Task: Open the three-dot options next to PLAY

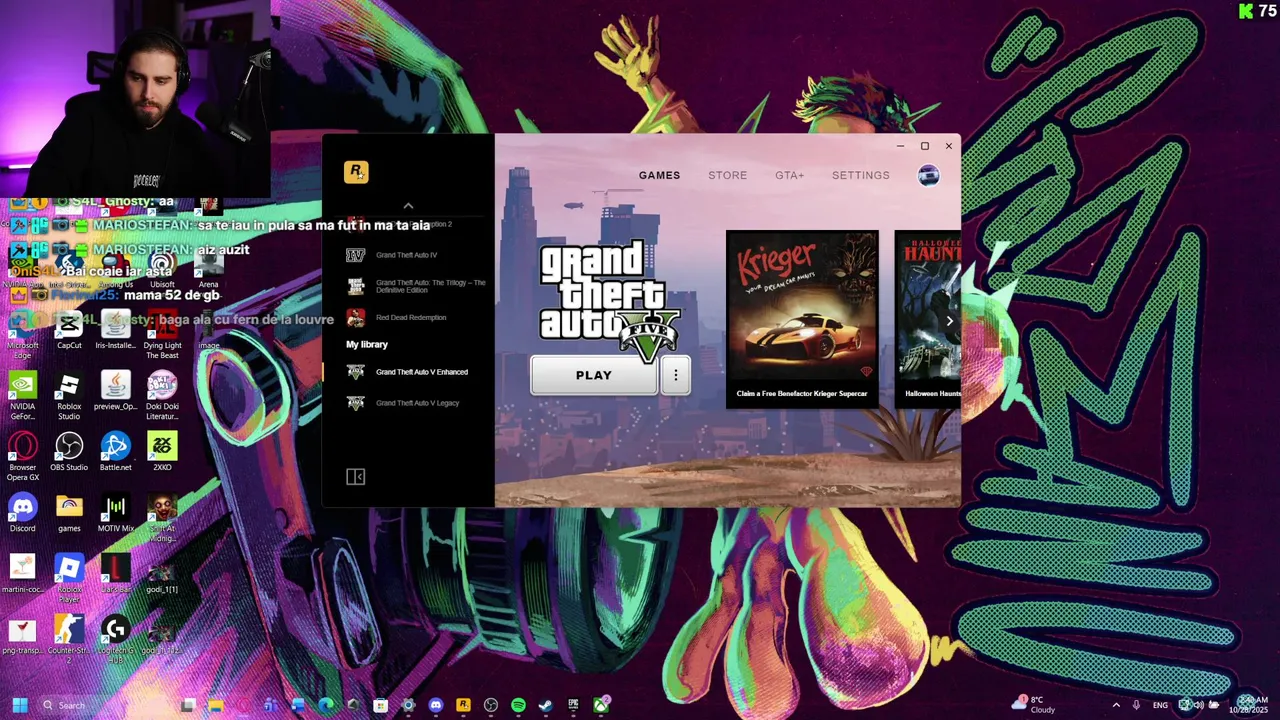Action: tap(676, 375)
